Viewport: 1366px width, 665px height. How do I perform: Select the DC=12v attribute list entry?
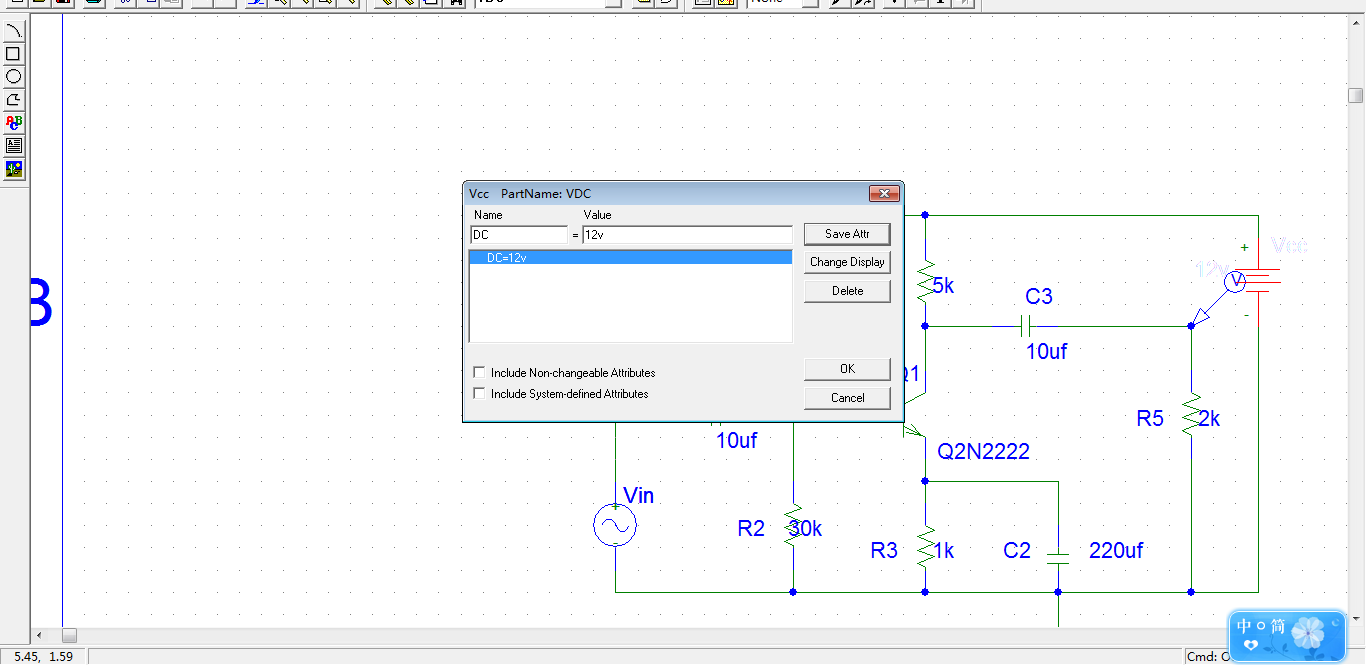pos(630,258)
